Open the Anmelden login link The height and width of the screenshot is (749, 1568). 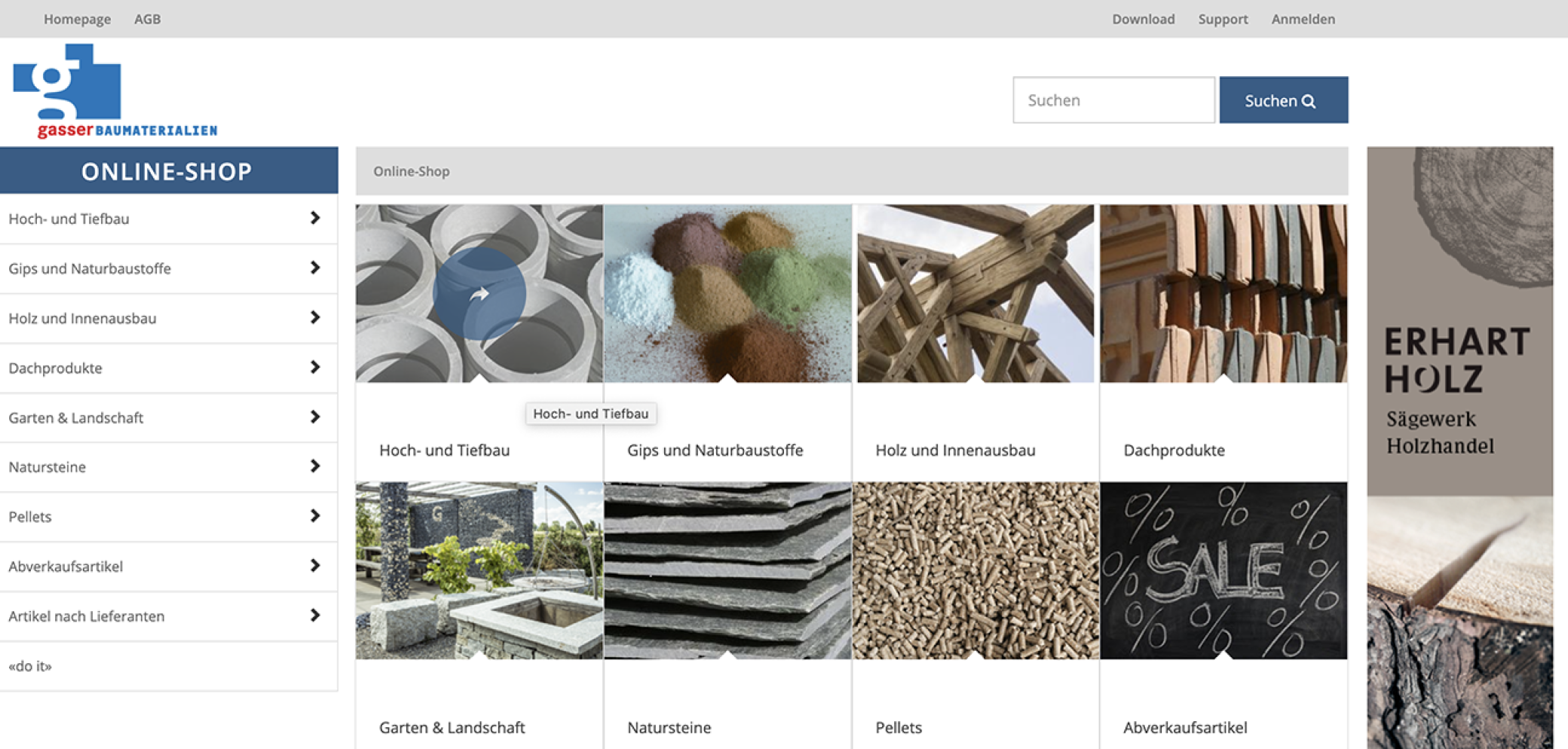point(1303,19)
